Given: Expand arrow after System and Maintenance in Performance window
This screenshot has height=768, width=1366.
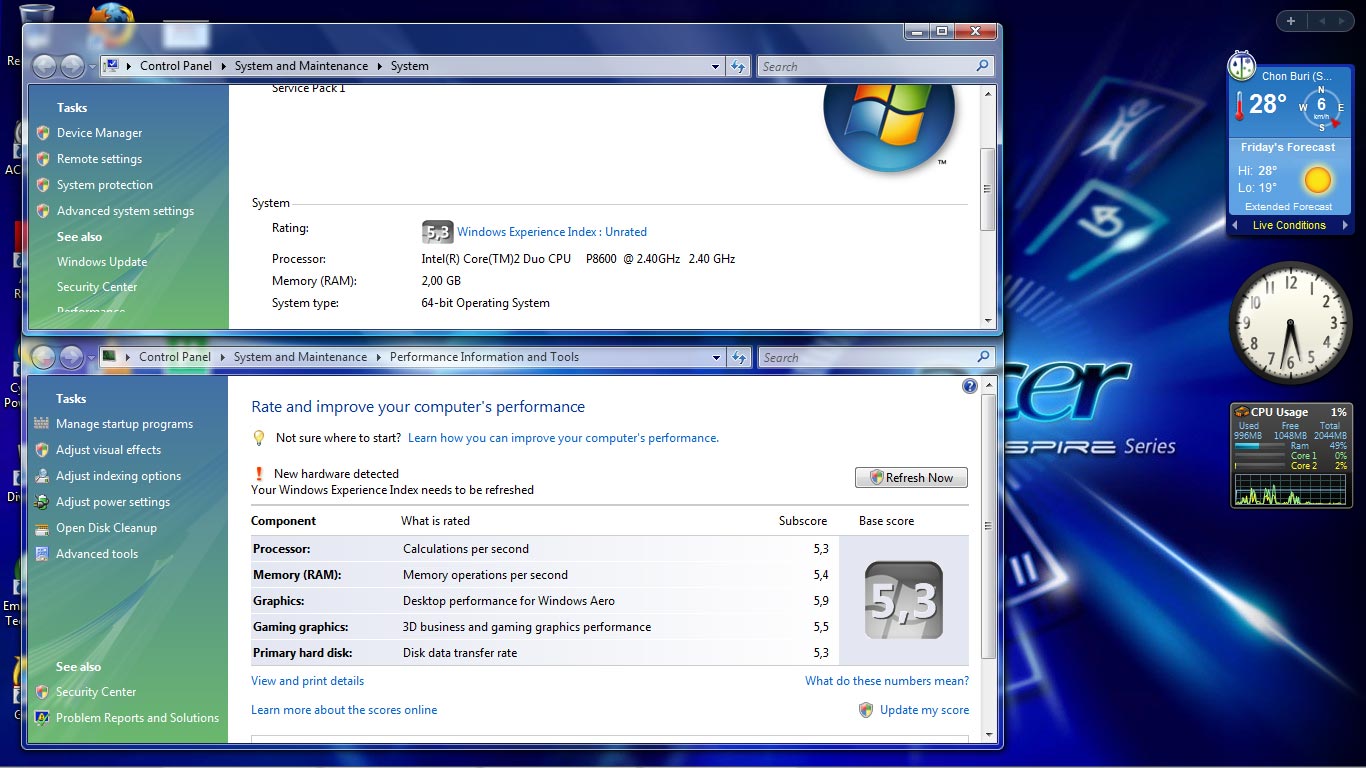Looking at the screenshot, I should tap(378, 357).
